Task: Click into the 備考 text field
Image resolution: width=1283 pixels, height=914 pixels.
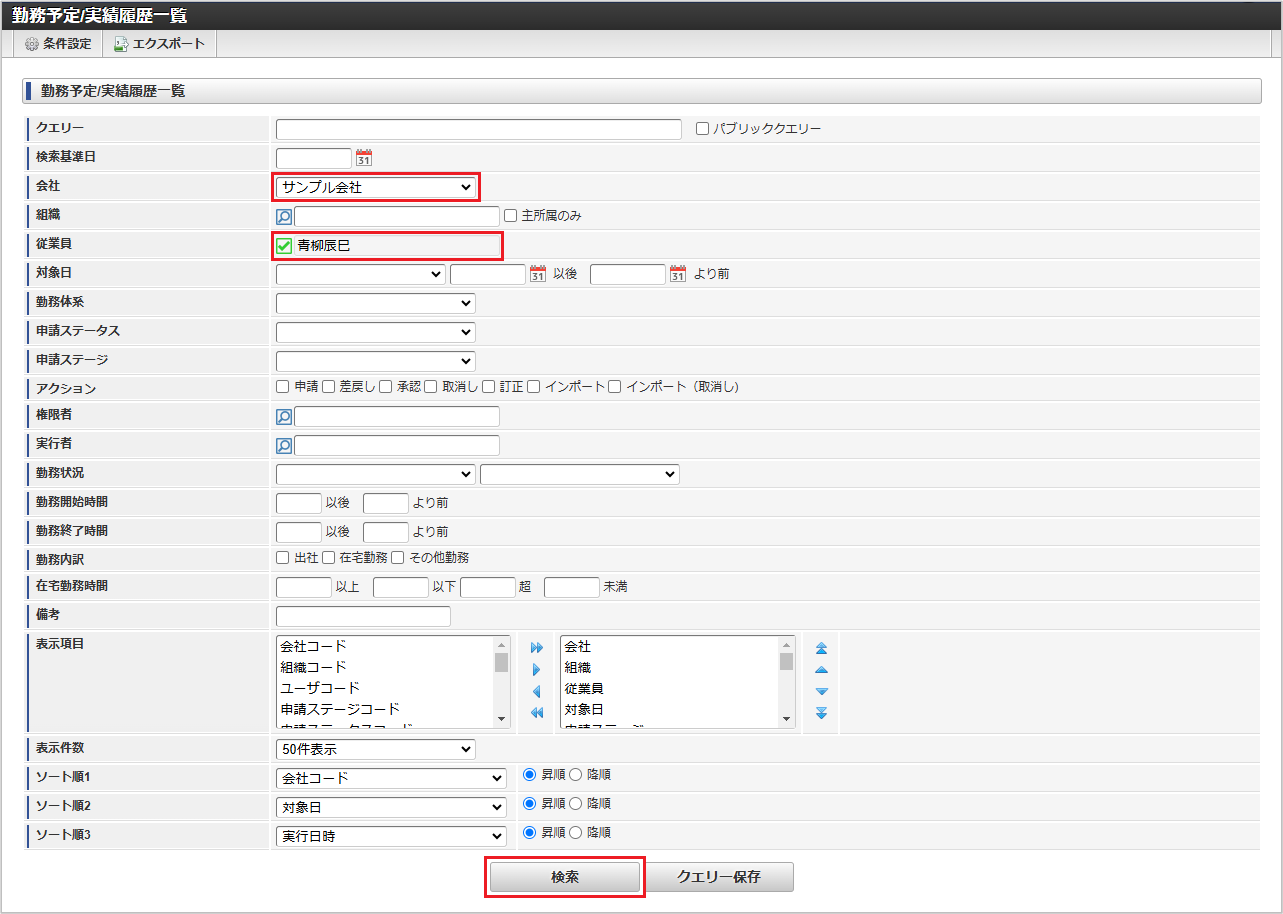Action: pyautogui.click(x=363, y=616)
